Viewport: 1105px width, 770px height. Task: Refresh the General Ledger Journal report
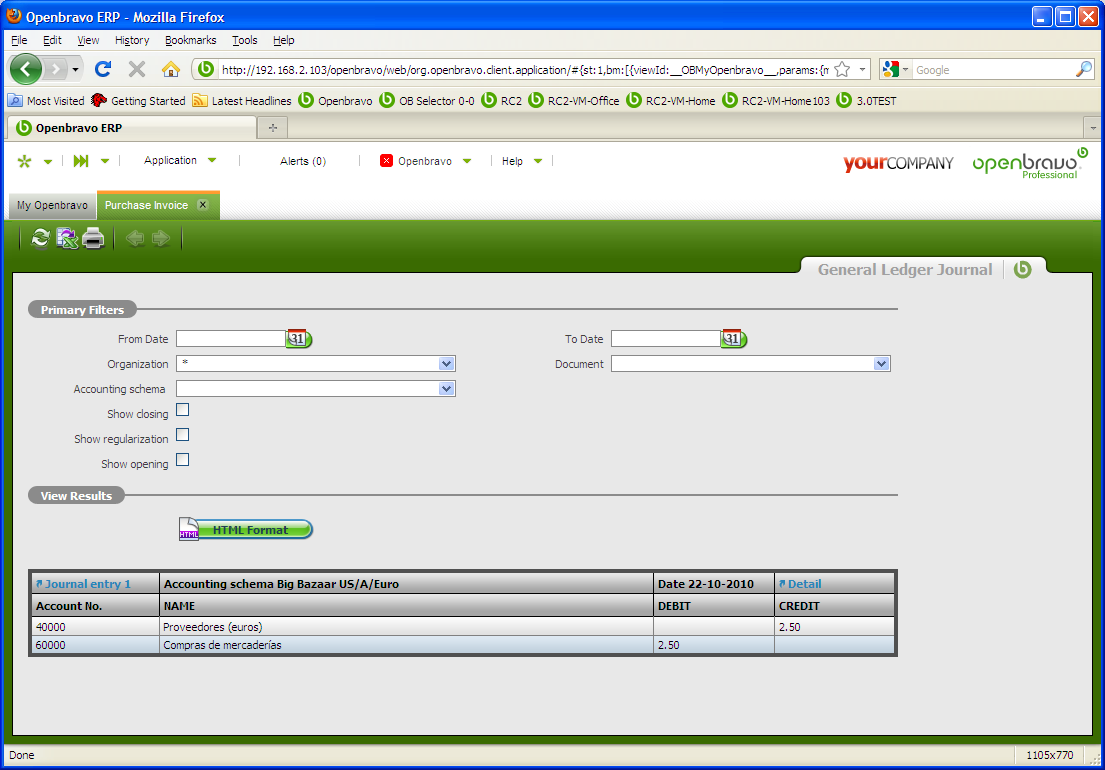[40, 239]
